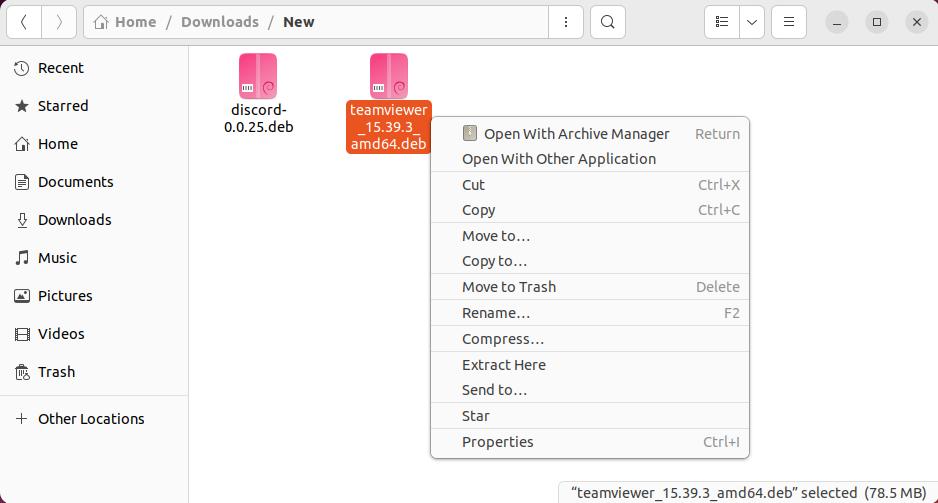Open the search magnifier button
Image resolution: width=938 pixels, height=503 pixels.
point(608,22)
